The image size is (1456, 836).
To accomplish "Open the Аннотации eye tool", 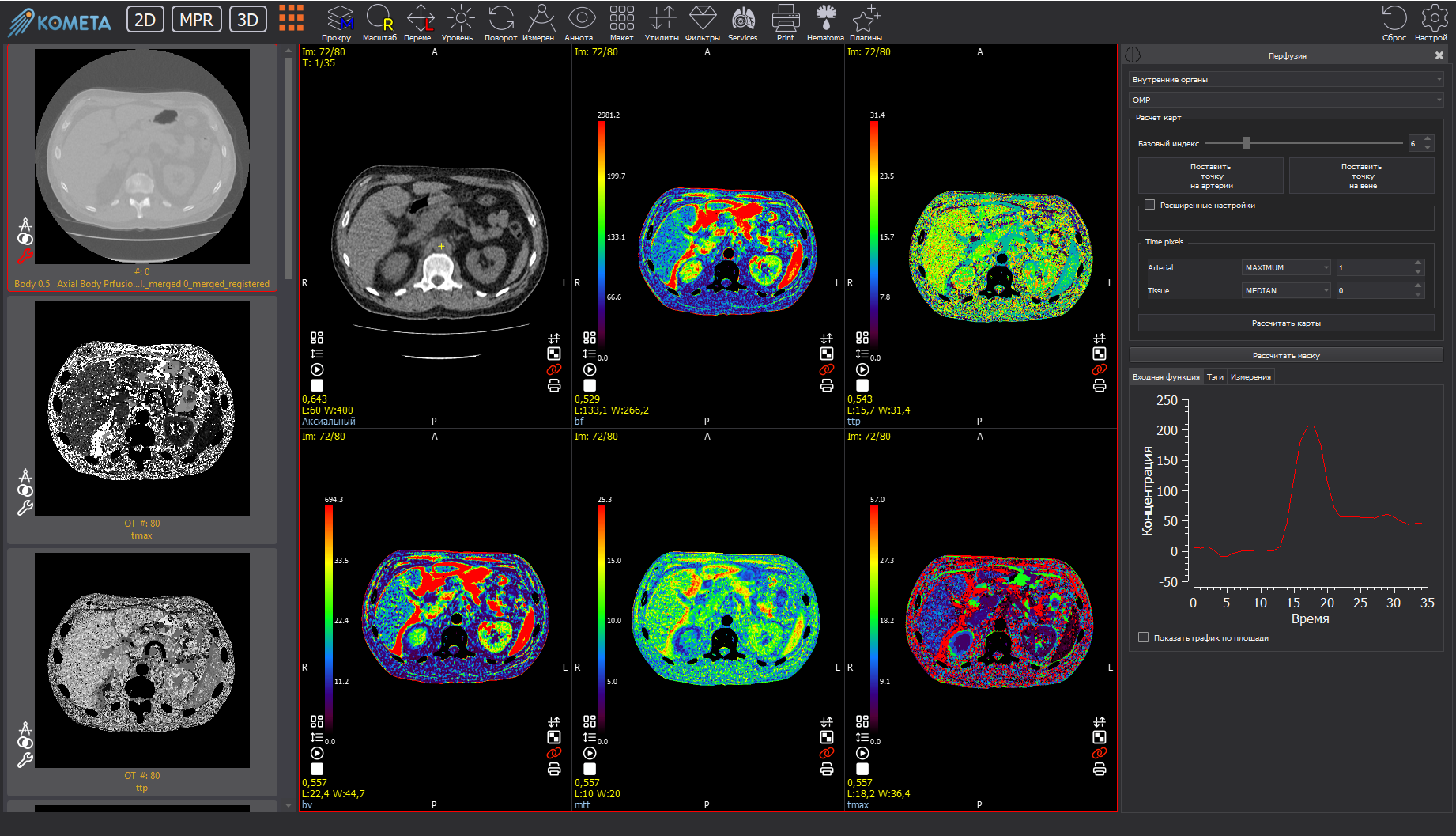I will pyautogui.click(x=582, y=23).
